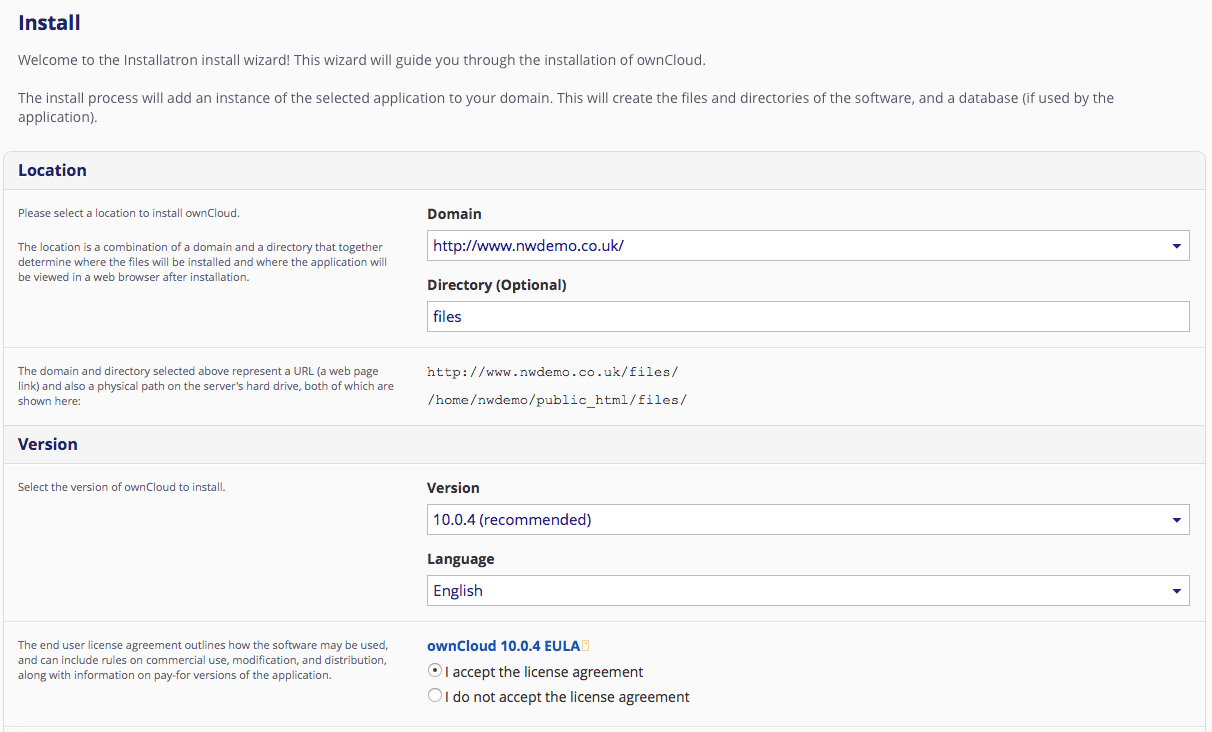1212x732 pixels.
Task: Click the Version section header
Action: point(604,445)
